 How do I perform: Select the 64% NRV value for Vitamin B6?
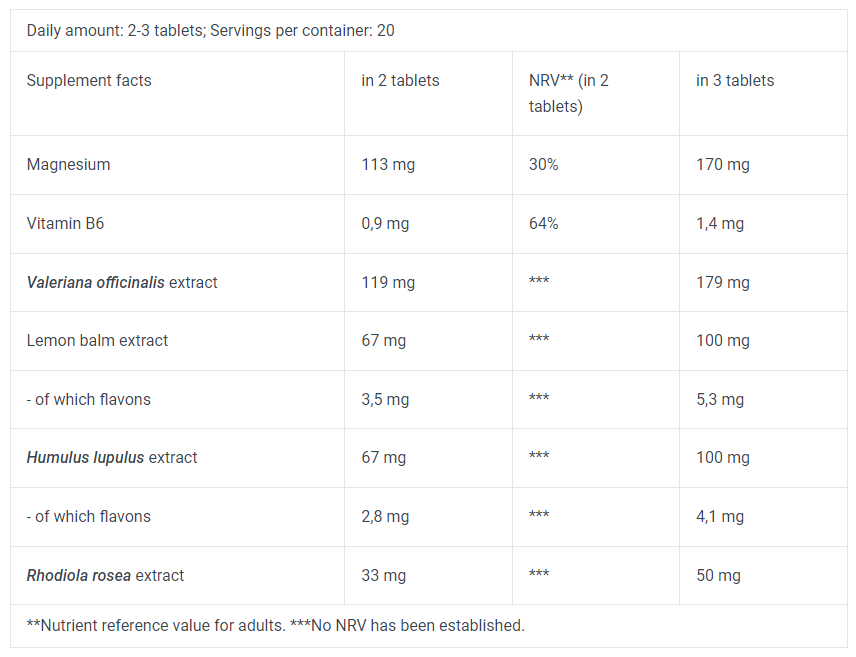point(543,223)
